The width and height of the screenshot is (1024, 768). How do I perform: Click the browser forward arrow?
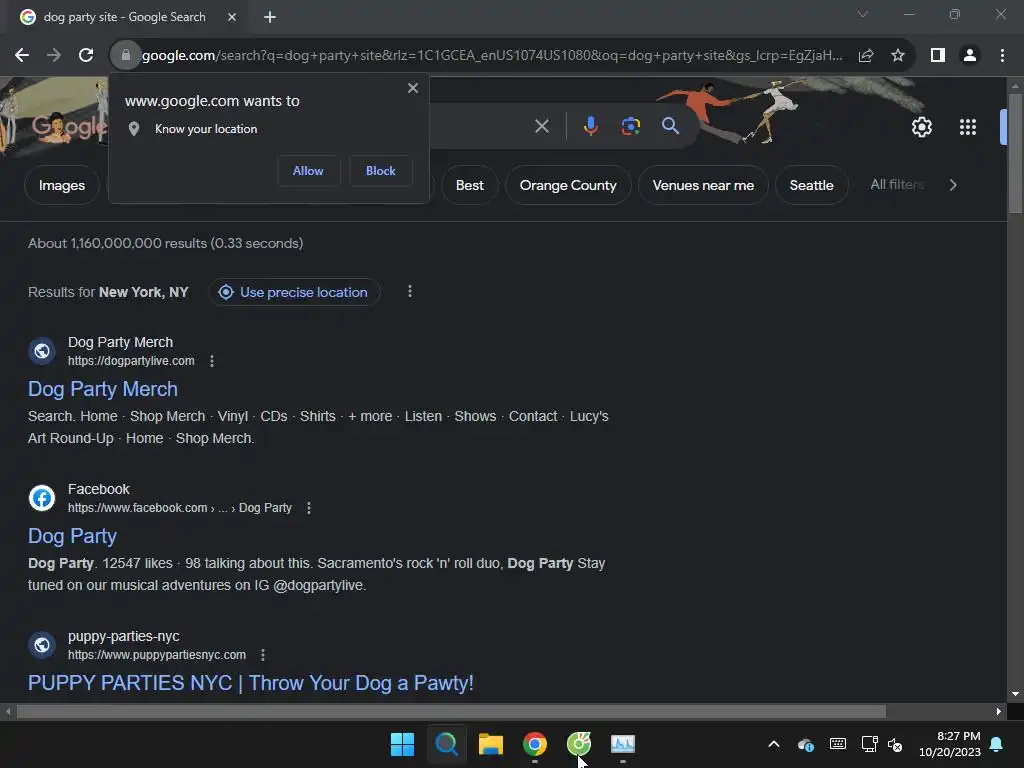pyautogui.click(x=54, y=56)
